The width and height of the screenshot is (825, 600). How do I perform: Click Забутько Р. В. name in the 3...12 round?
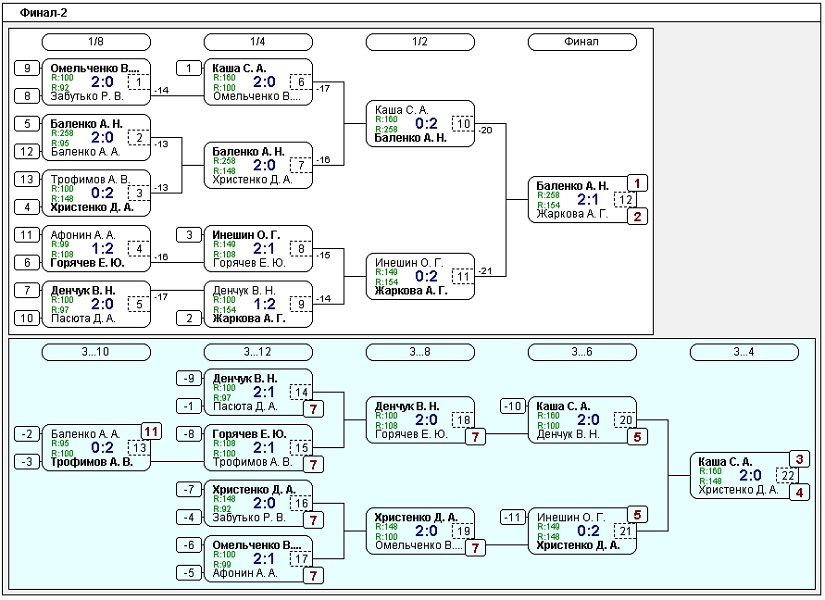(249, 517)
